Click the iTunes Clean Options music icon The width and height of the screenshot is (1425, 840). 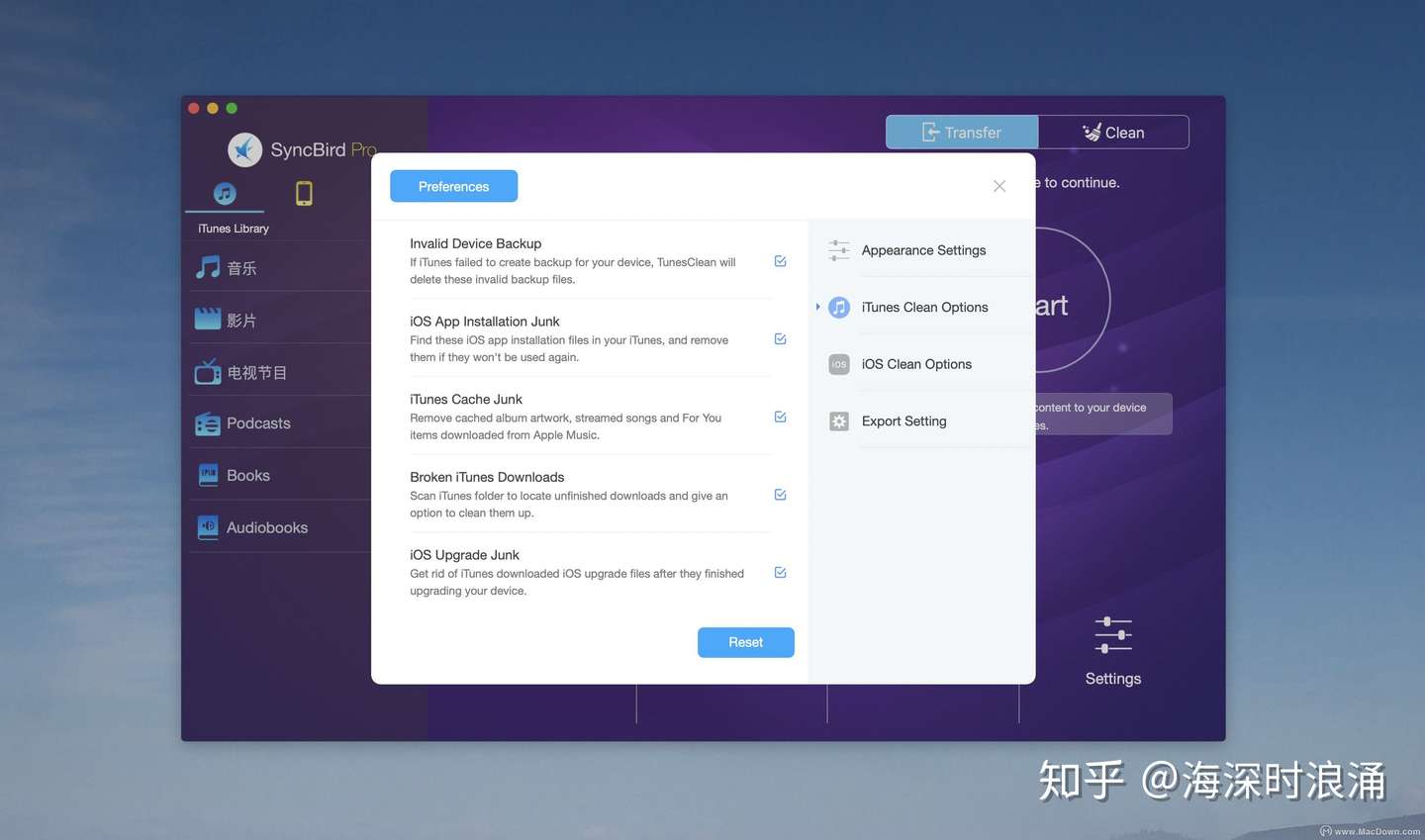(839, 308)
